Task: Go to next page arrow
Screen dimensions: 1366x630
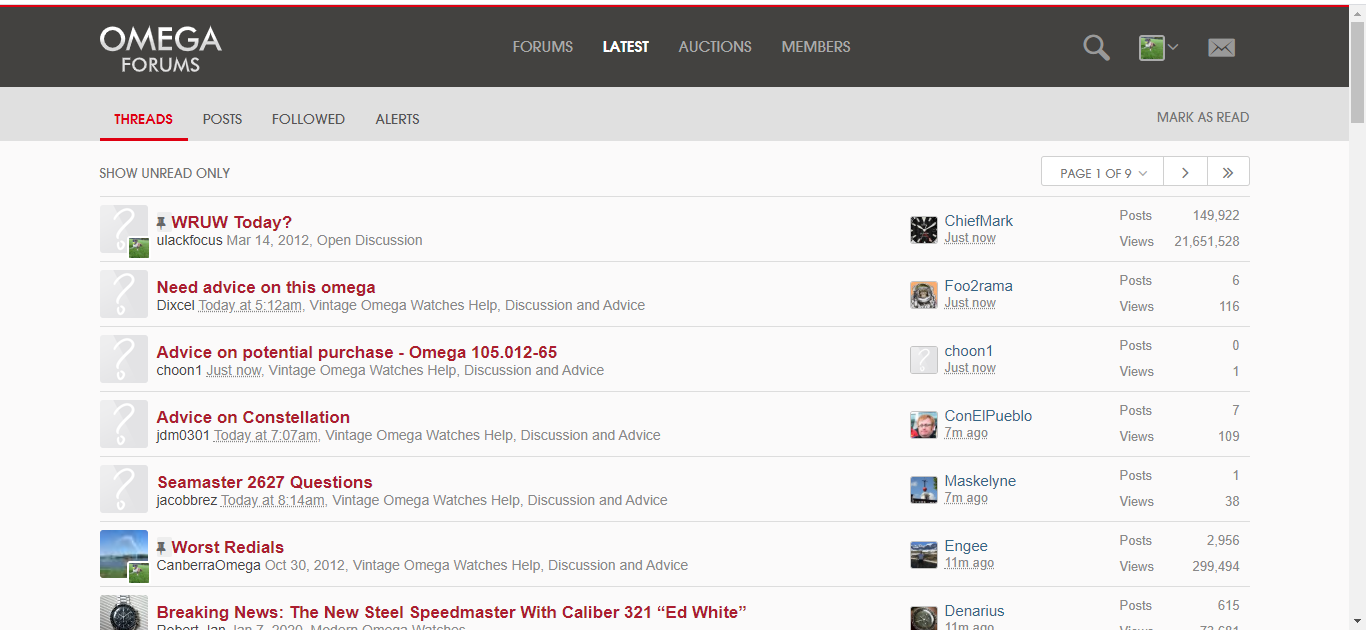Action: (1185, 172)
